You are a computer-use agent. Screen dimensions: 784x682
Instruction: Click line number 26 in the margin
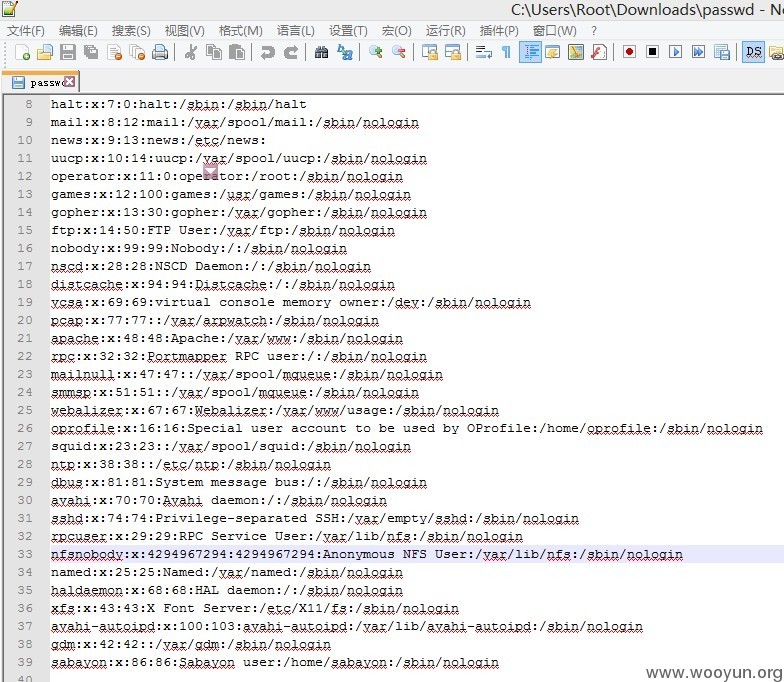(24, 428)
